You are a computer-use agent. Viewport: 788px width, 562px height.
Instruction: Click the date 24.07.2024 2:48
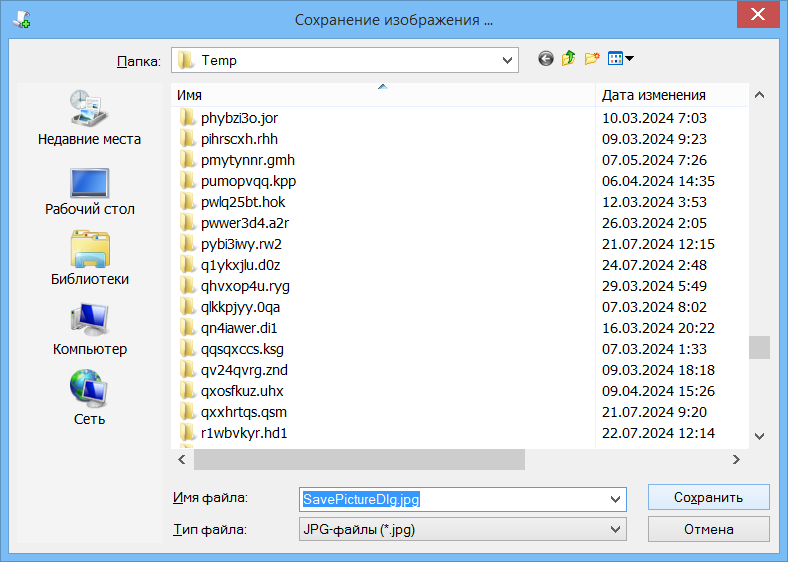[x=654, y=265]
